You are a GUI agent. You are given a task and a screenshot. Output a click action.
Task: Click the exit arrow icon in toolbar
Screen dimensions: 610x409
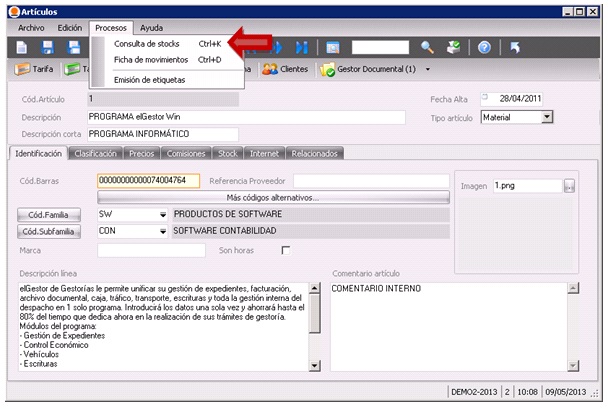(x=515, y=47)
